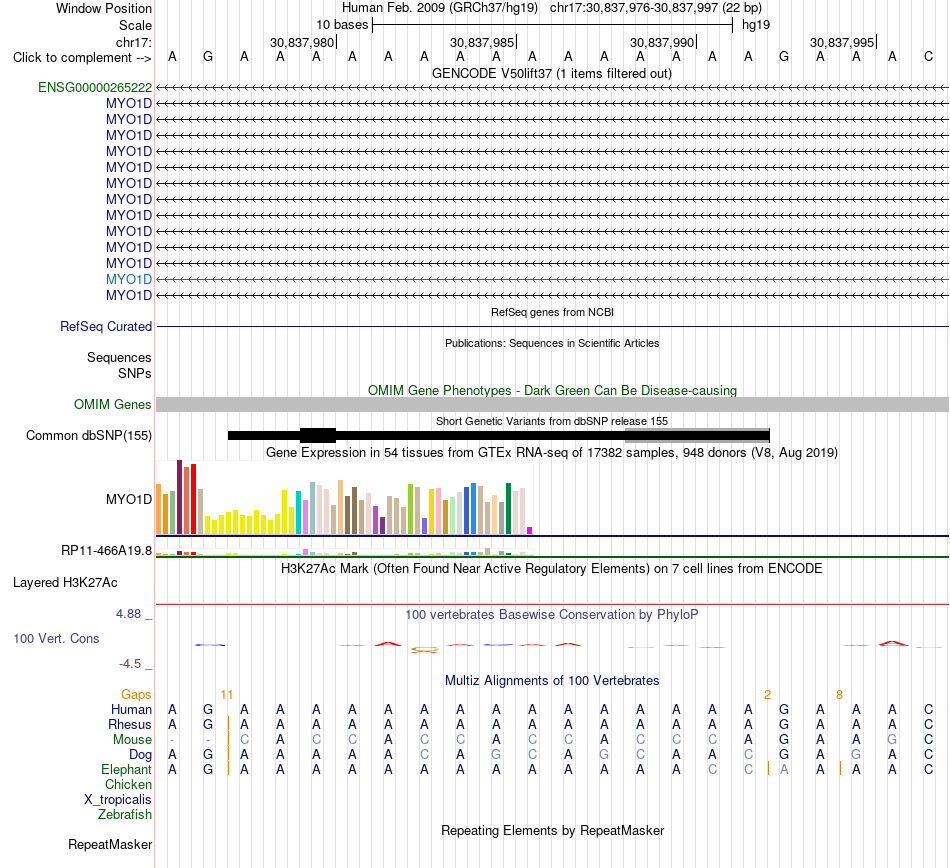Open the 100 Vert. Cons track label
Image resolution: width=950 pixels, height=868 pixels.
56,638
